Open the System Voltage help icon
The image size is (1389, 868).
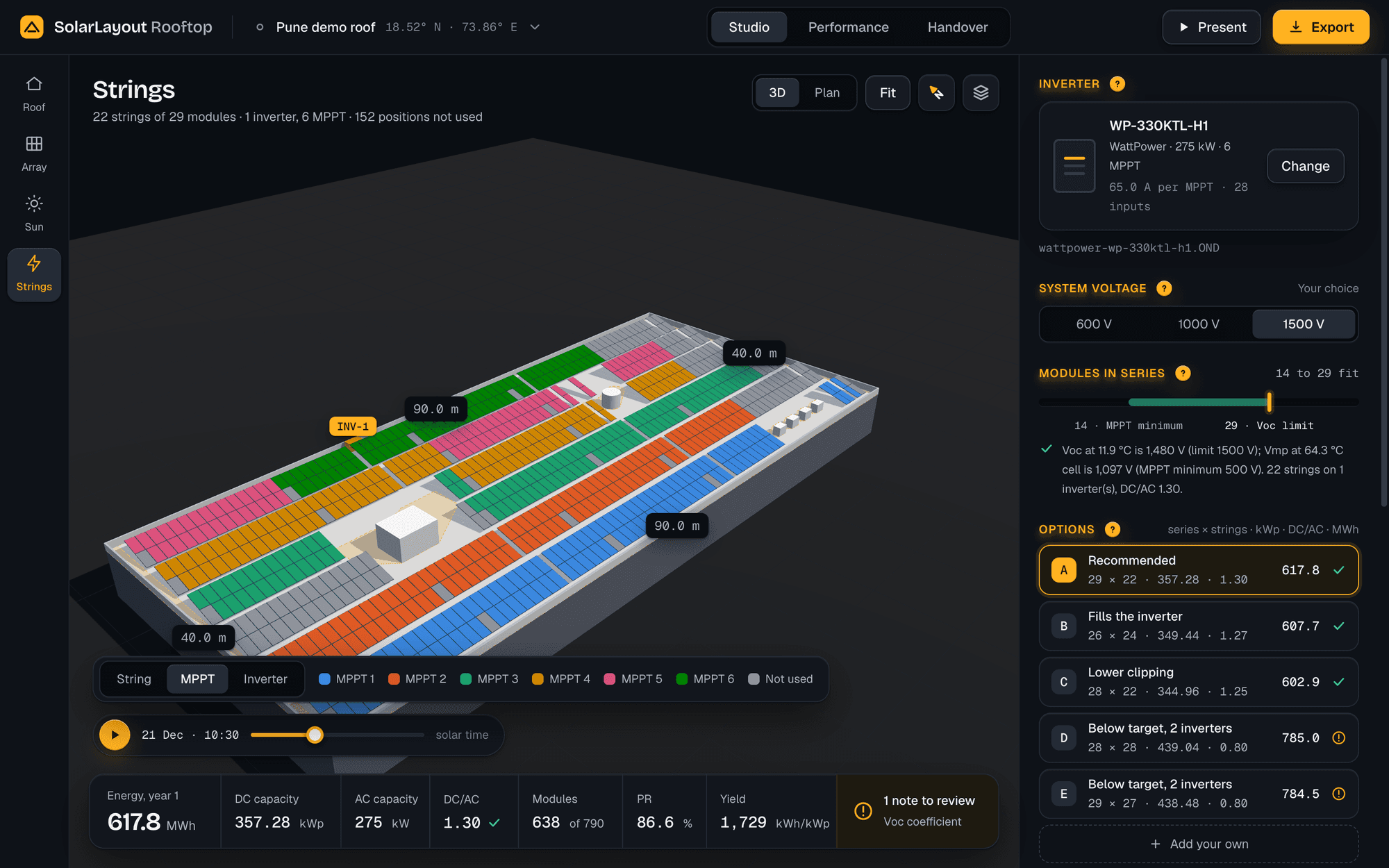point(1164,288)
